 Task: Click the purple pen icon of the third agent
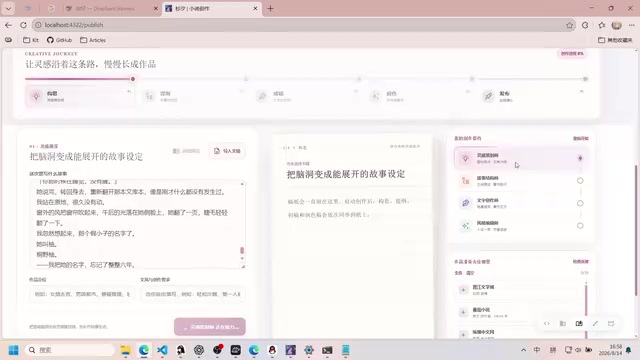click(465, 203)
